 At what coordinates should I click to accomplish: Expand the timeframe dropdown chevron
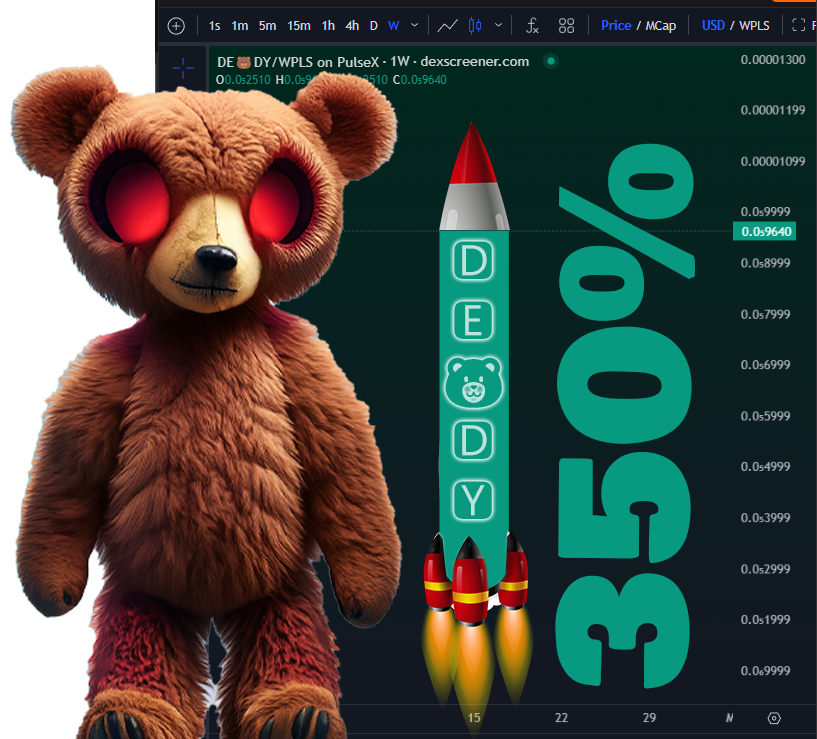pos(414,25)
